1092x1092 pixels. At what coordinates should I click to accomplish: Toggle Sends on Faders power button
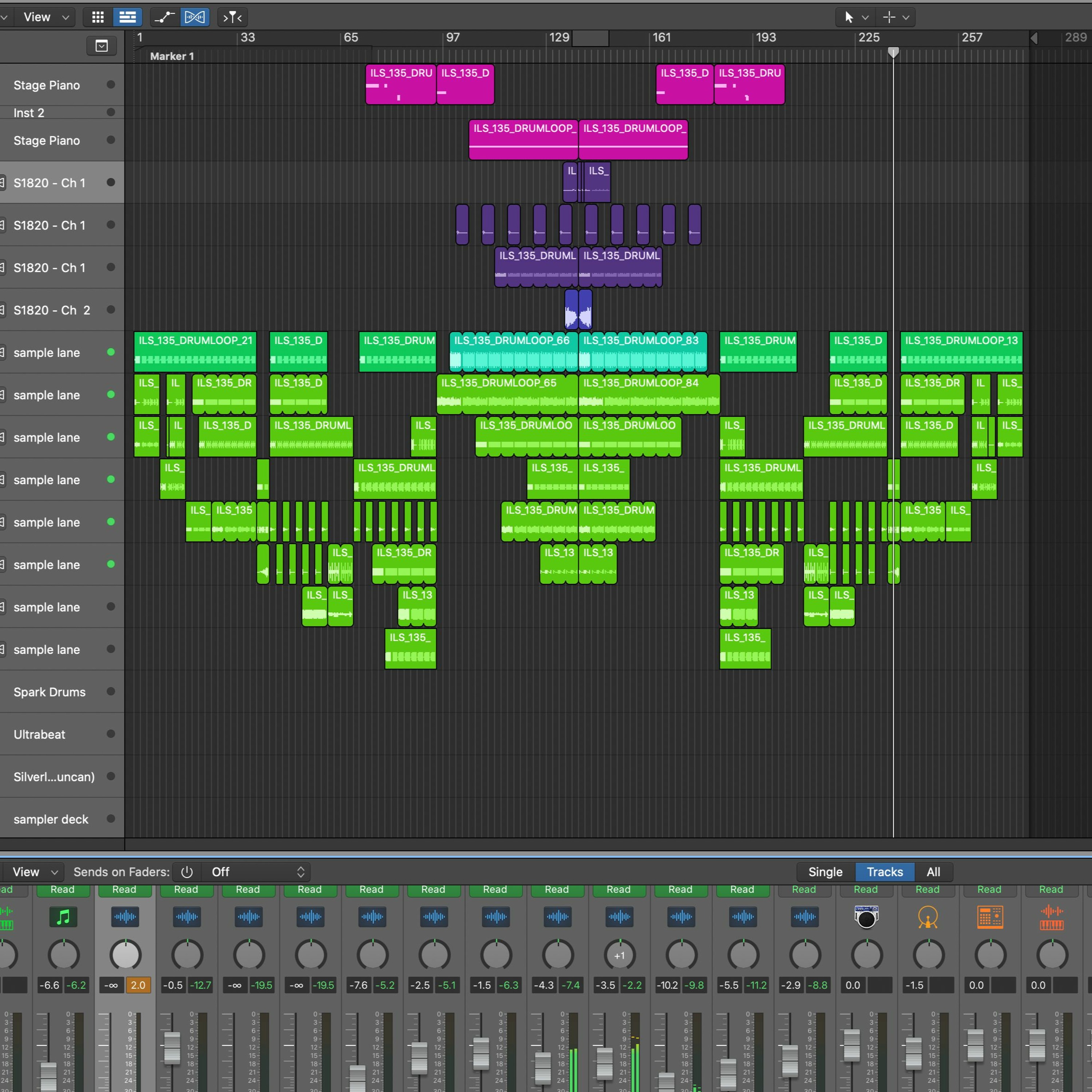tap(186, 872)
